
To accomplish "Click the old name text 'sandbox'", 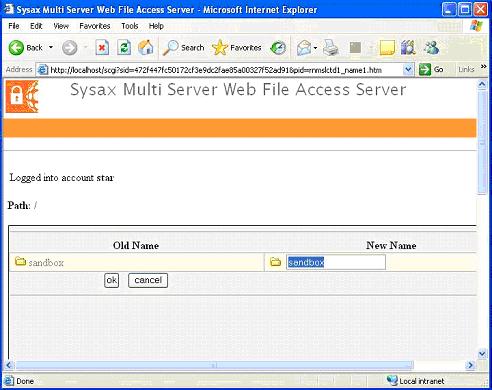I will pos(46,263).
